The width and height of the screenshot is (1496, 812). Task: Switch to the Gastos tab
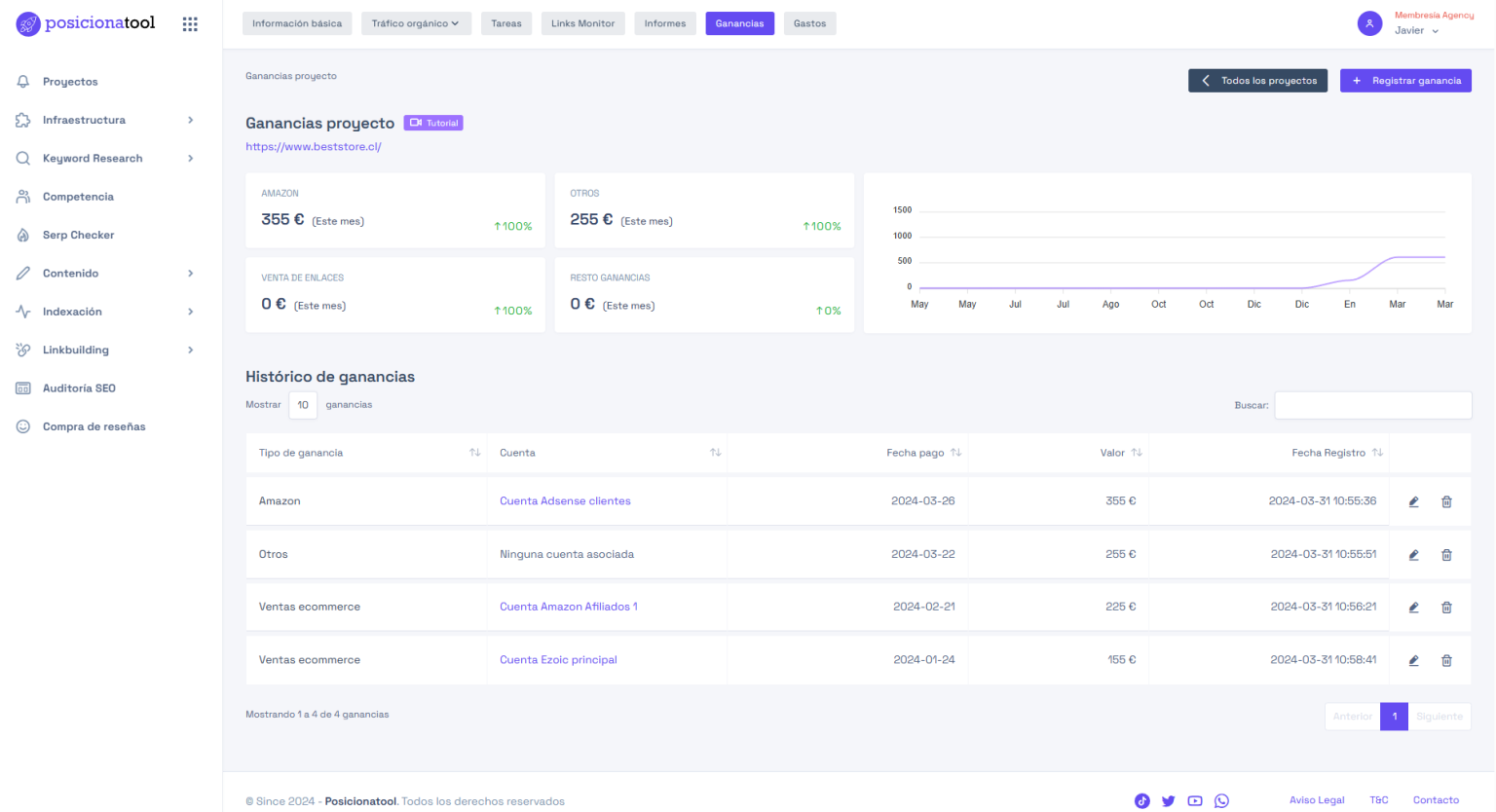(x=809, y=23)
